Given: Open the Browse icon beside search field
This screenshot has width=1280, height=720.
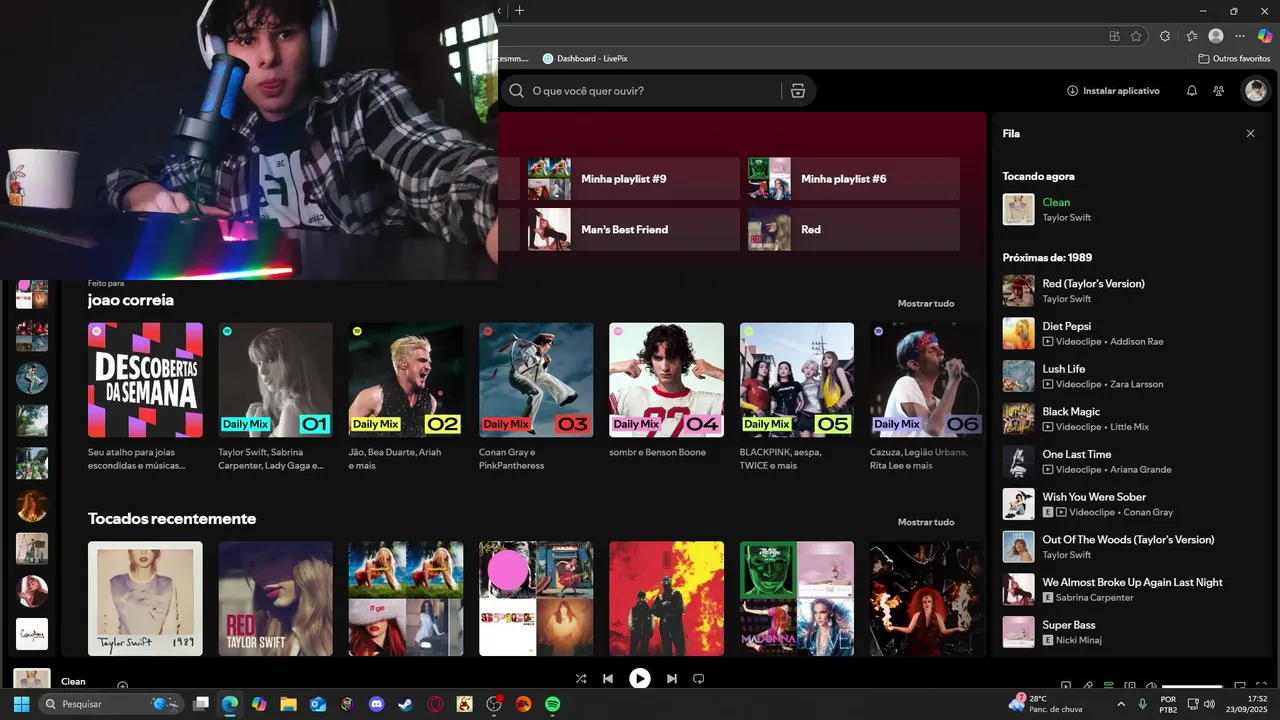Looking at the screenshot, I should (x=798, y=91).
